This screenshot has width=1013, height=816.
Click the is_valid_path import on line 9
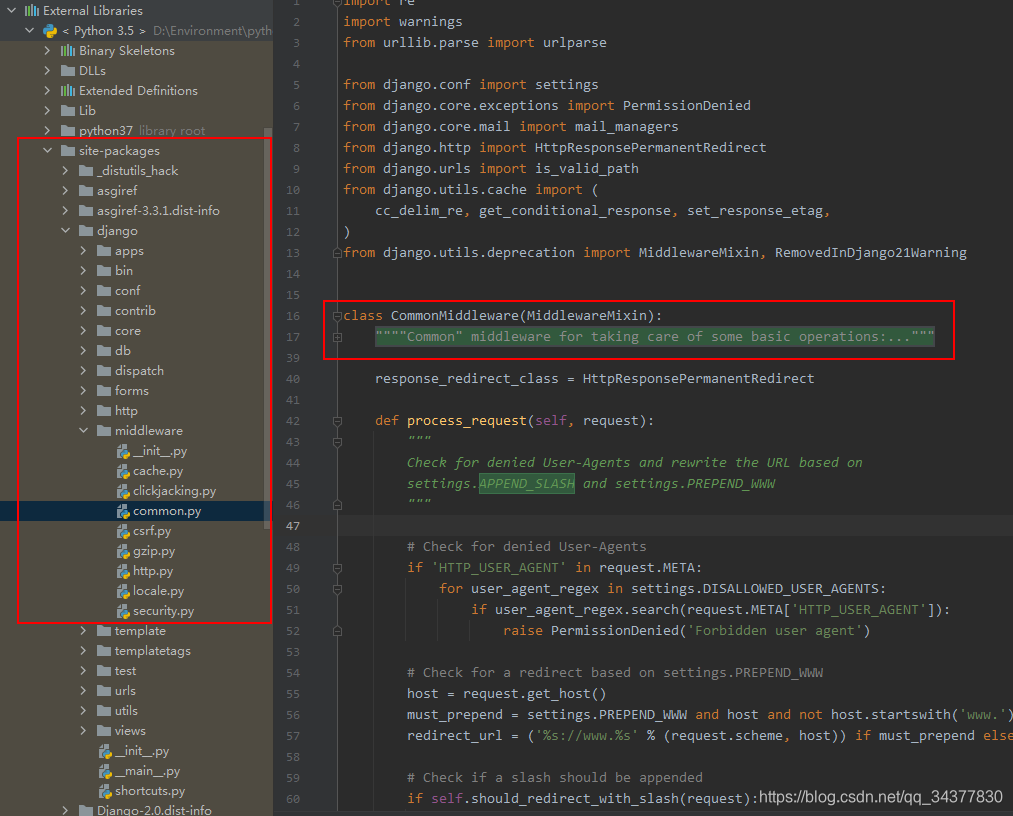tap(587, 169)
